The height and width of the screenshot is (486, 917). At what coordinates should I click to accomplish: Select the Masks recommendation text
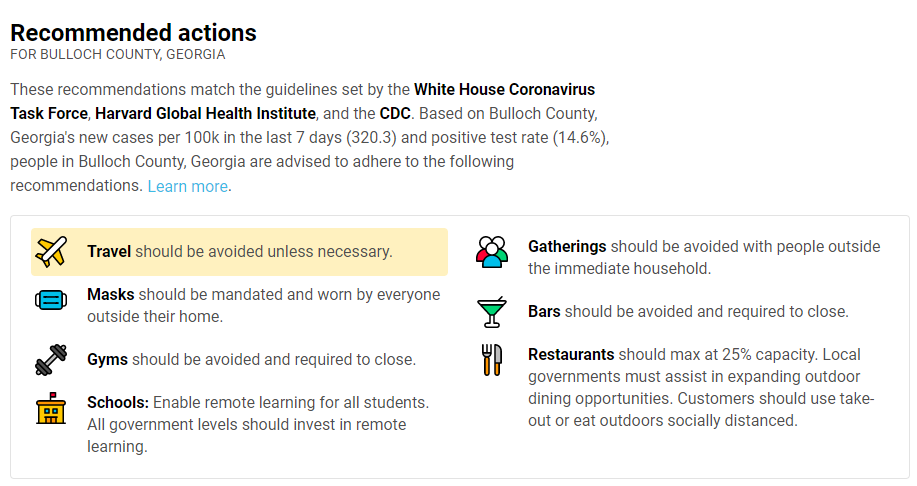(263, 305)
